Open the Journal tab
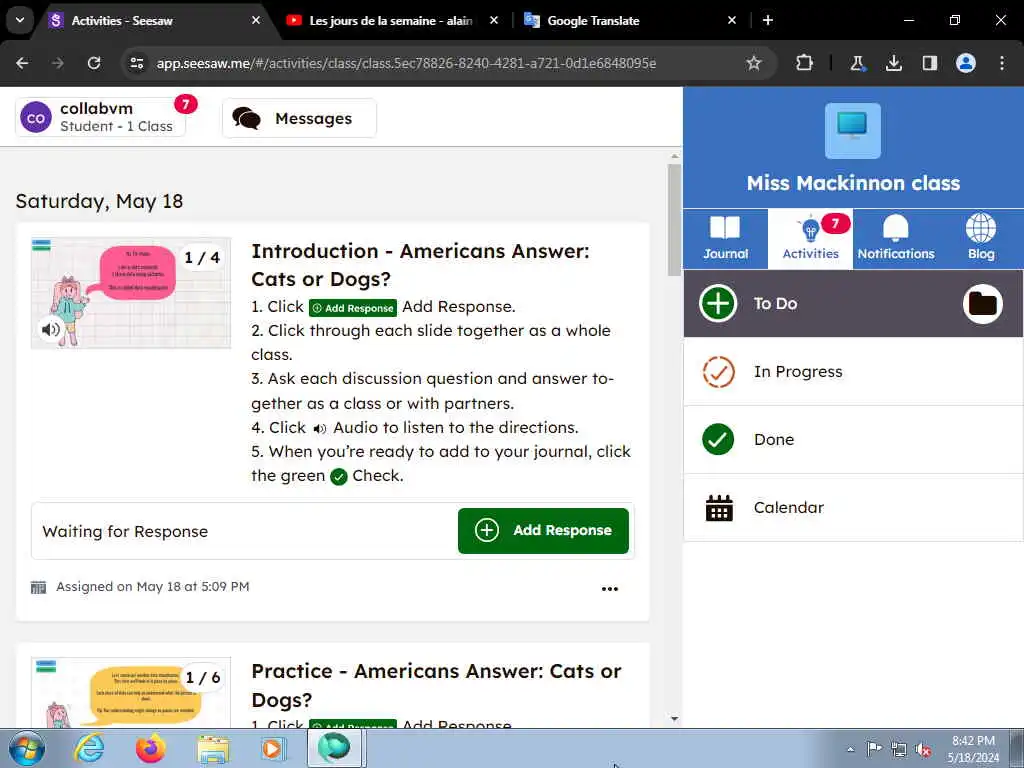 tap(725, 239)
